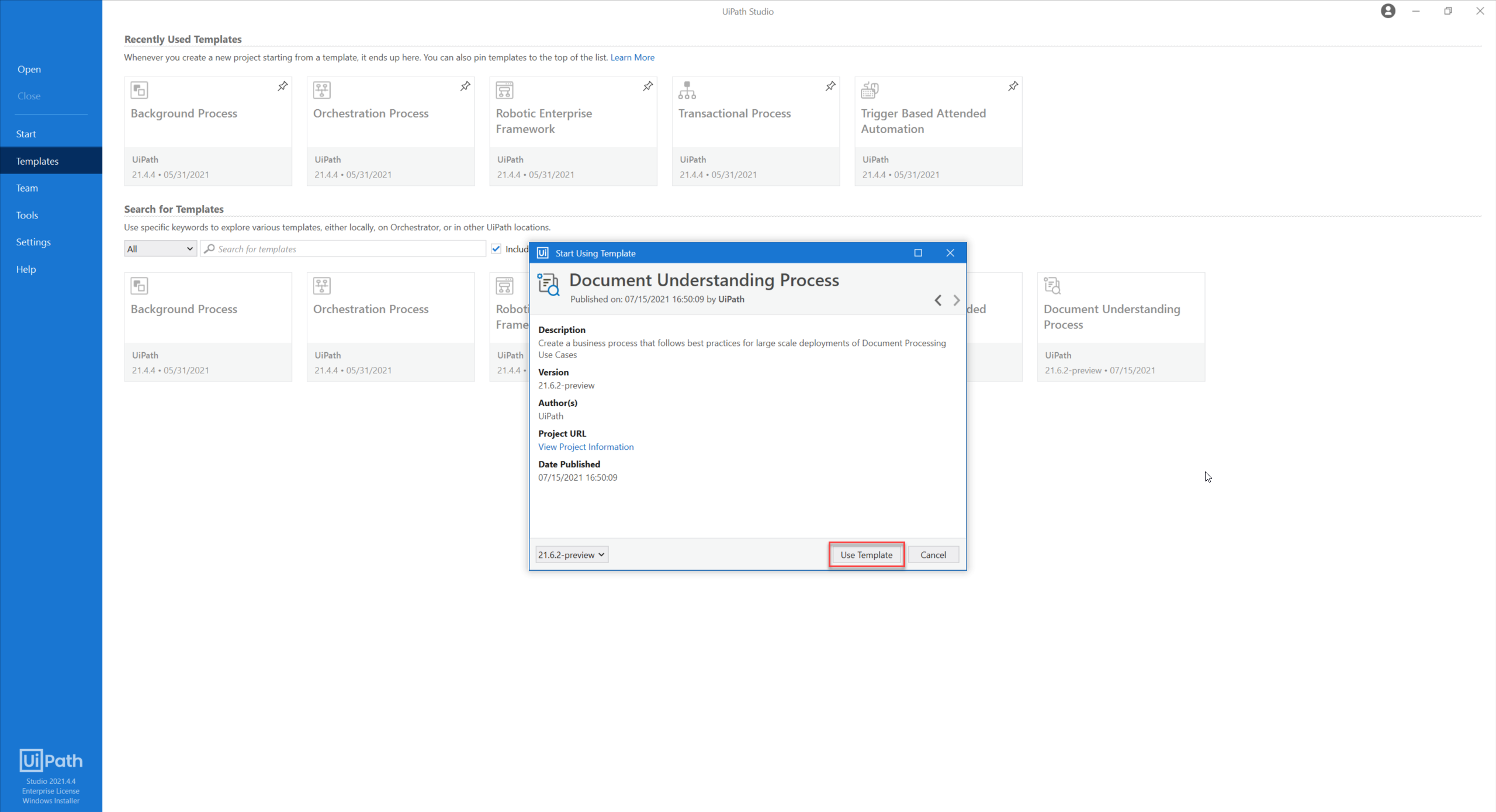Open the Learn More link

[632, 57]
